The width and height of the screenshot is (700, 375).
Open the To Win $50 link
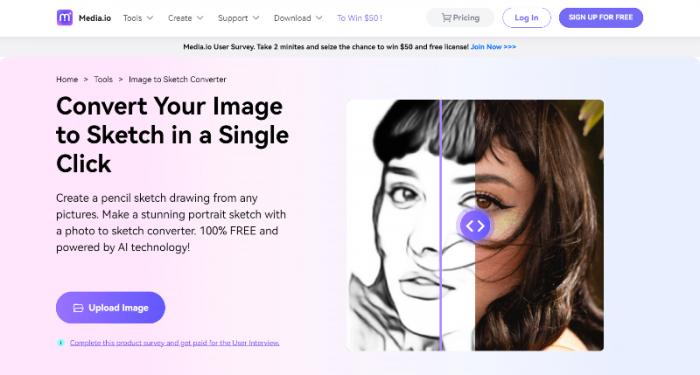360,18
